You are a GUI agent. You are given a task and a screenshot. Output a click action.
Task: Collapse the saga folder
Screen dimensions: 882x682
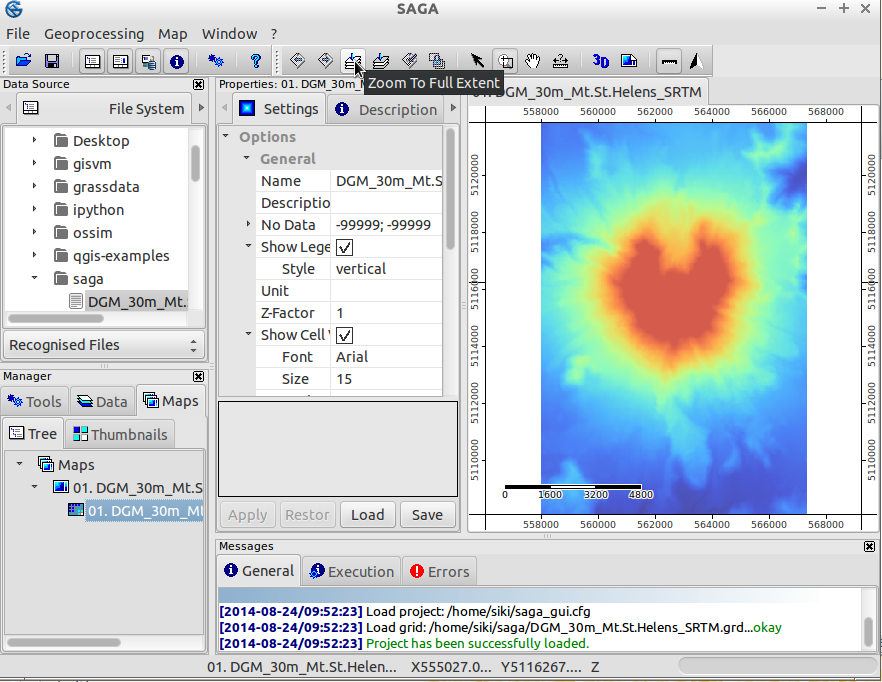34,278
